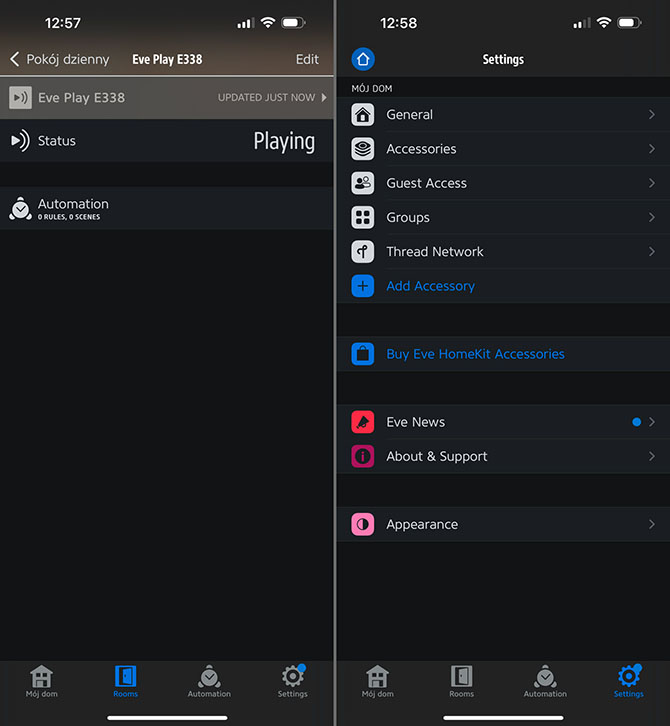The image size is (670, 726).
Task: Tap the Eve News blue unread dot
Action: (637, 422)
